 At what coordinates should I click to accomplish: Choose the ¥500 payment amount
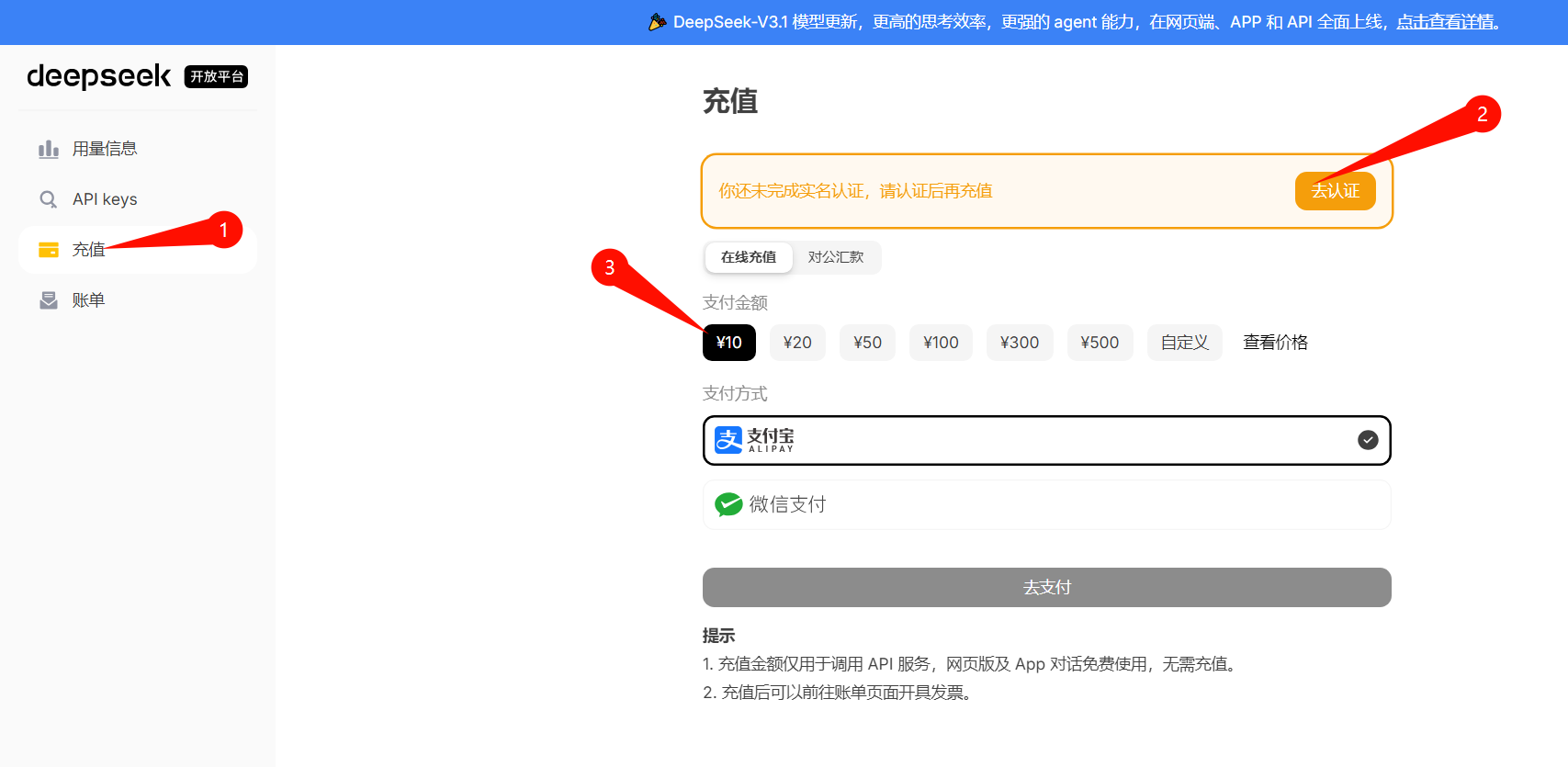coord(1100,343)
